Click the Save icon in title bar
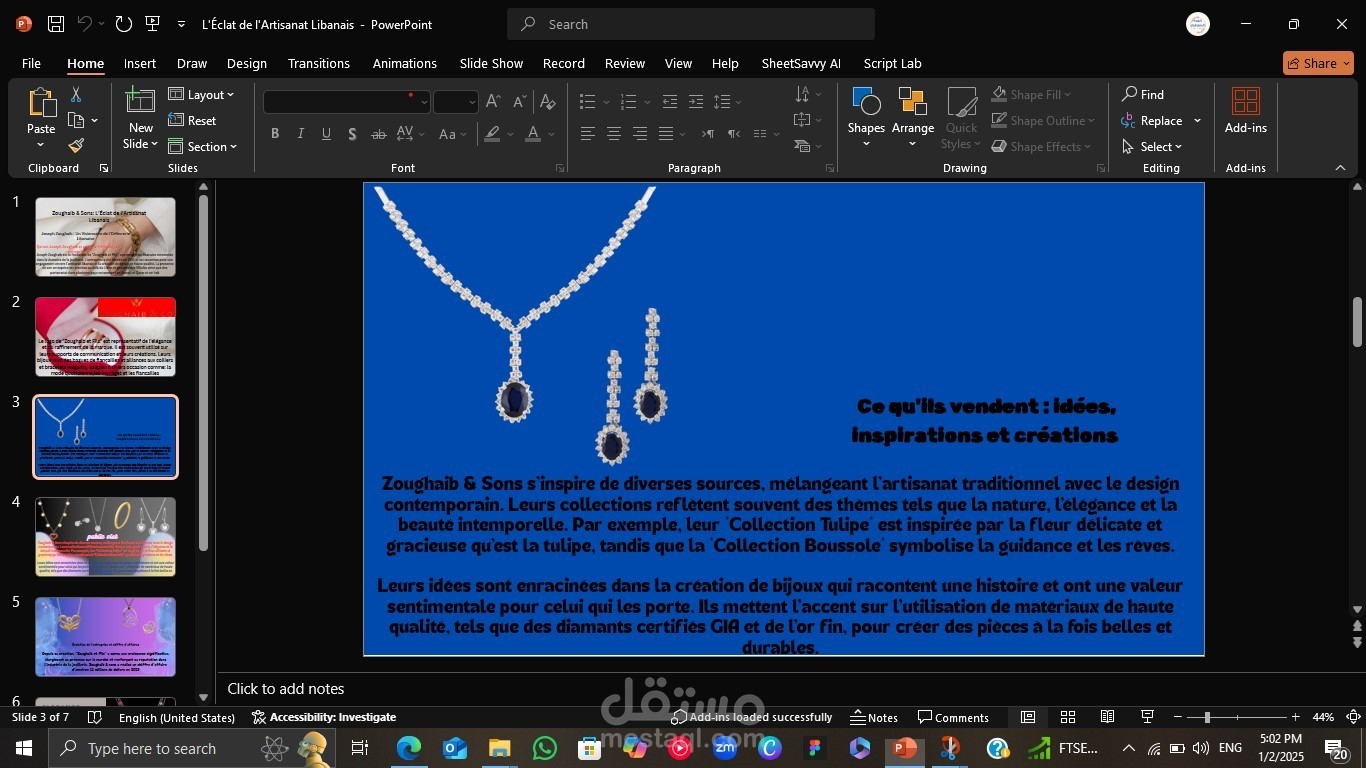 56,24
